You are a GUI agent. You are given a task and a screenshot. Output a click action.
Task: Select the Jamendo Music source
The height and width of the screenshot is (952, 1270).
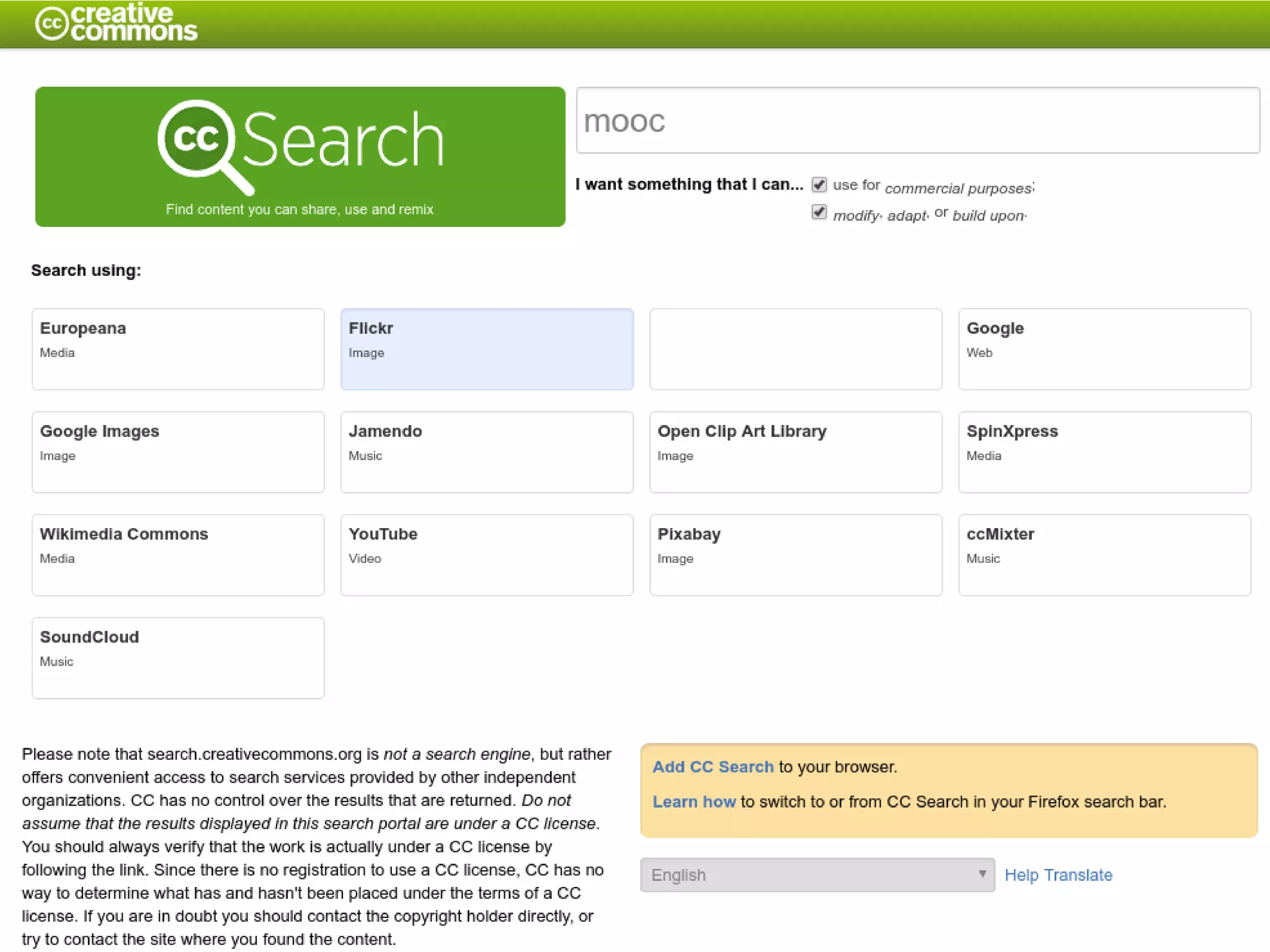coord(487,452)
